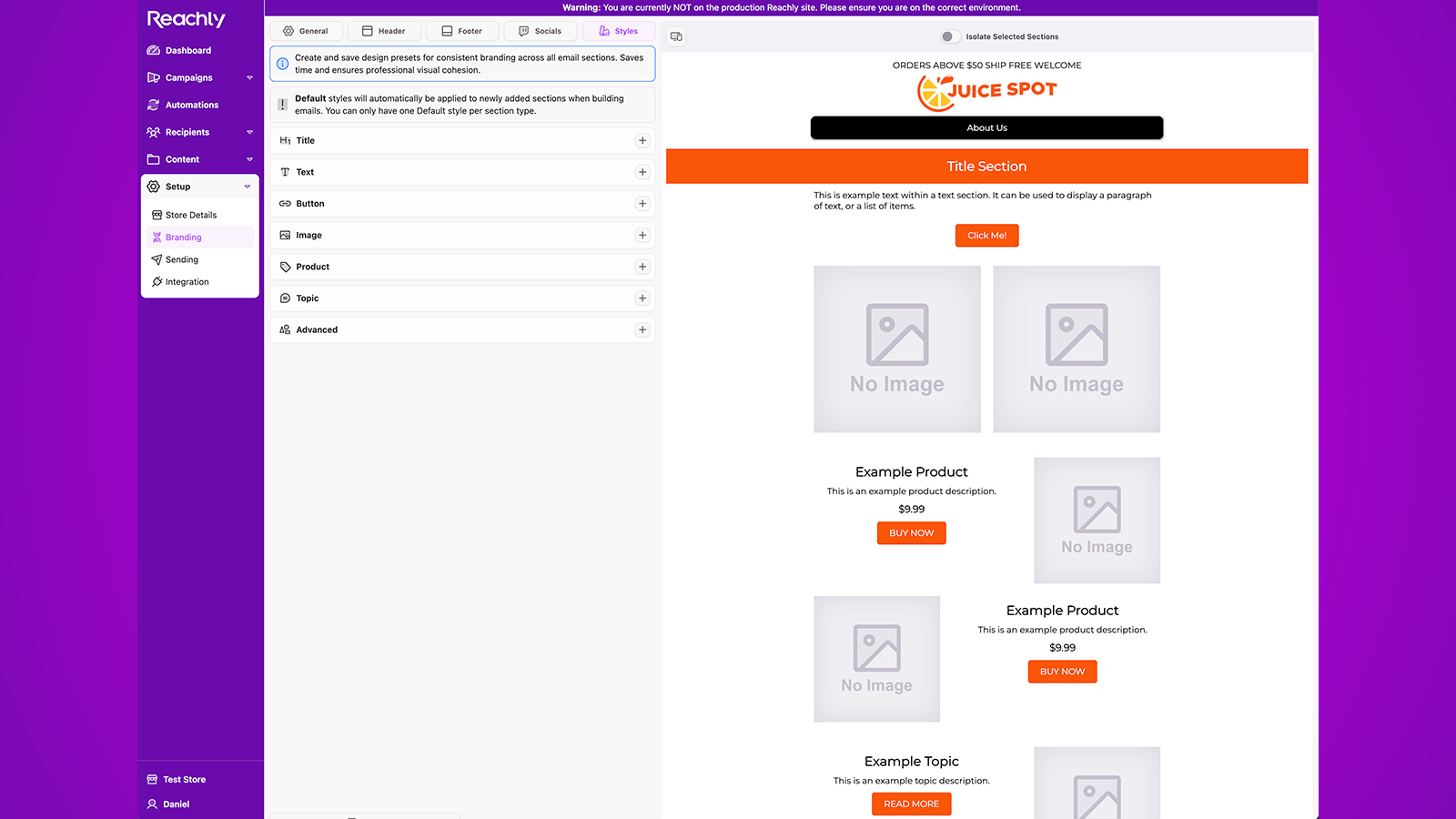Click the Automations cycle icon
The width and height of the screenshot is (1456, 819).
tap(154, 105)
